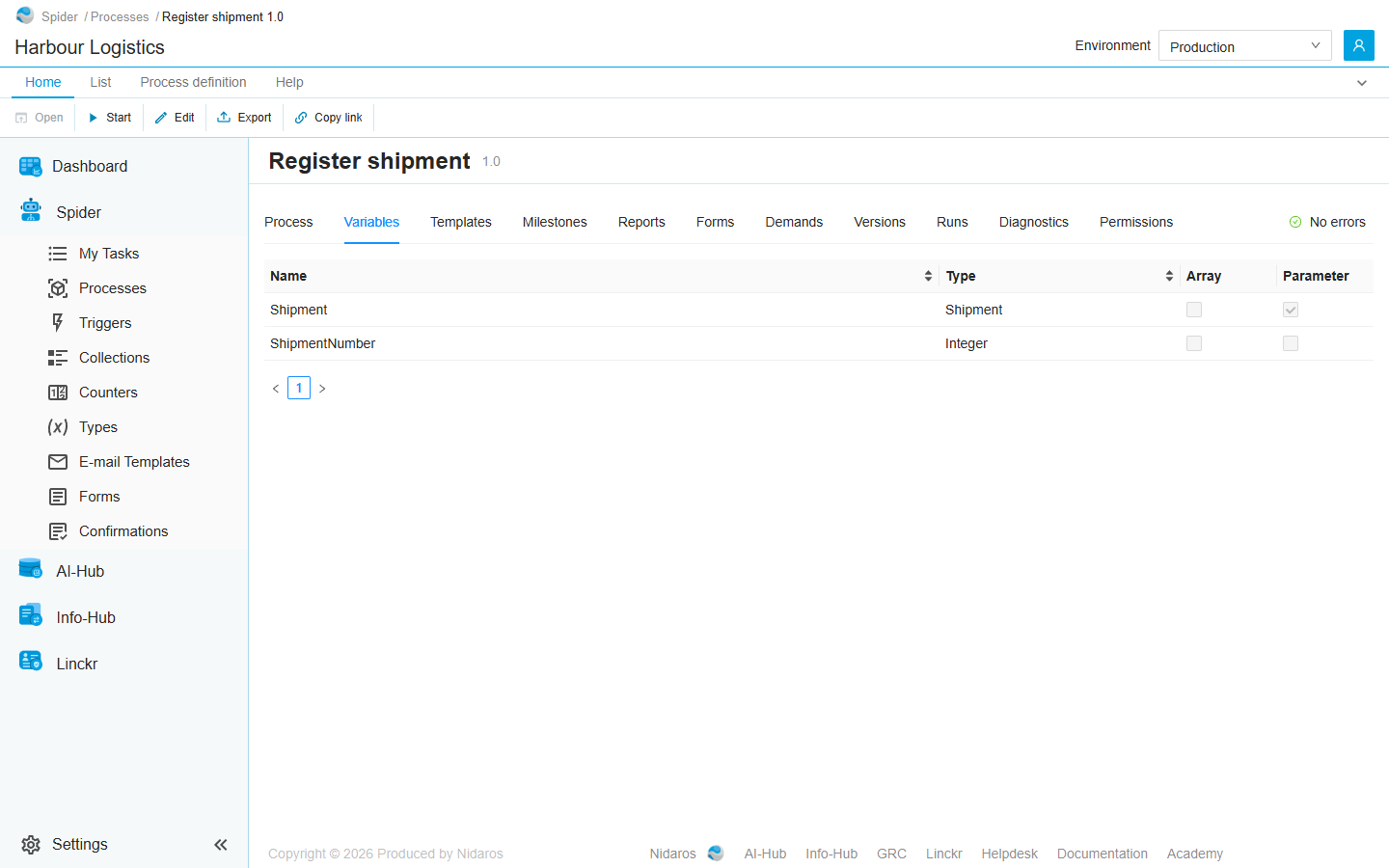The image size is (1389, 868).
Task: Click the Collections icon in sidebar
Action: click(x=58, y=358)
